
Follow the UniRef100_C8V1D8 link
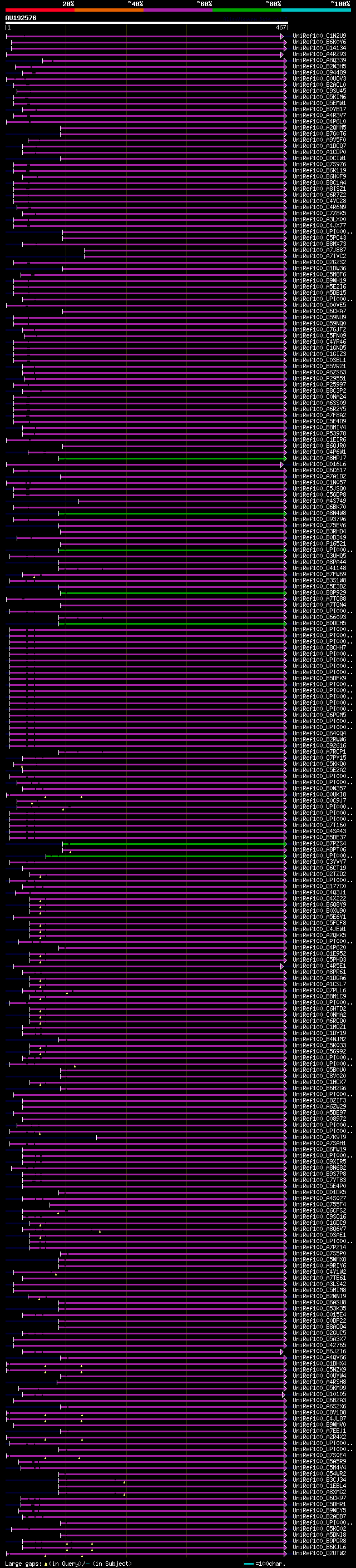(x=319, y=1412)
